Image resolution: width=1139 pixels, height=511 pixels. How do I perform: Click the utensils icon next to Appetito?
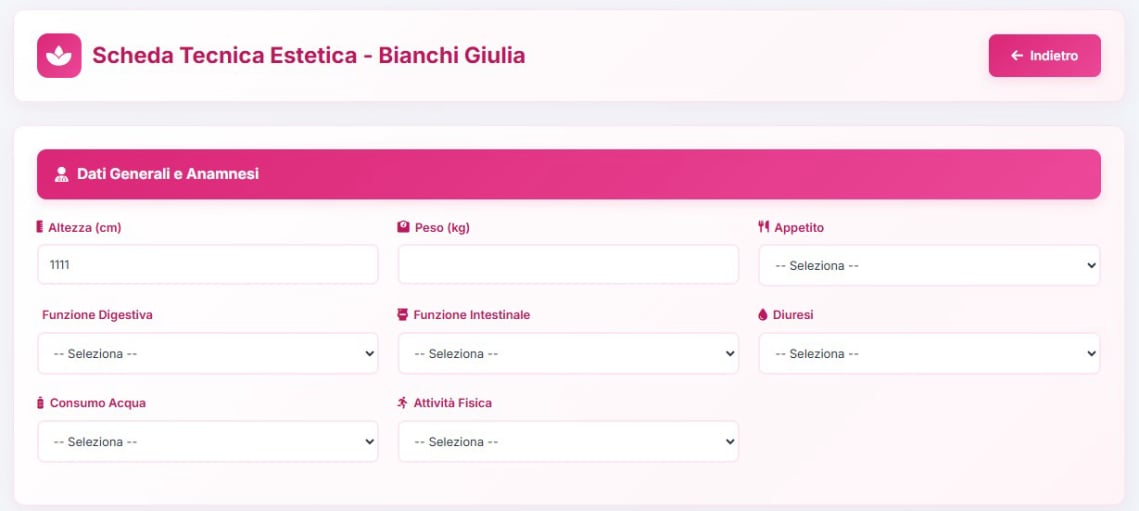[764, 227]
